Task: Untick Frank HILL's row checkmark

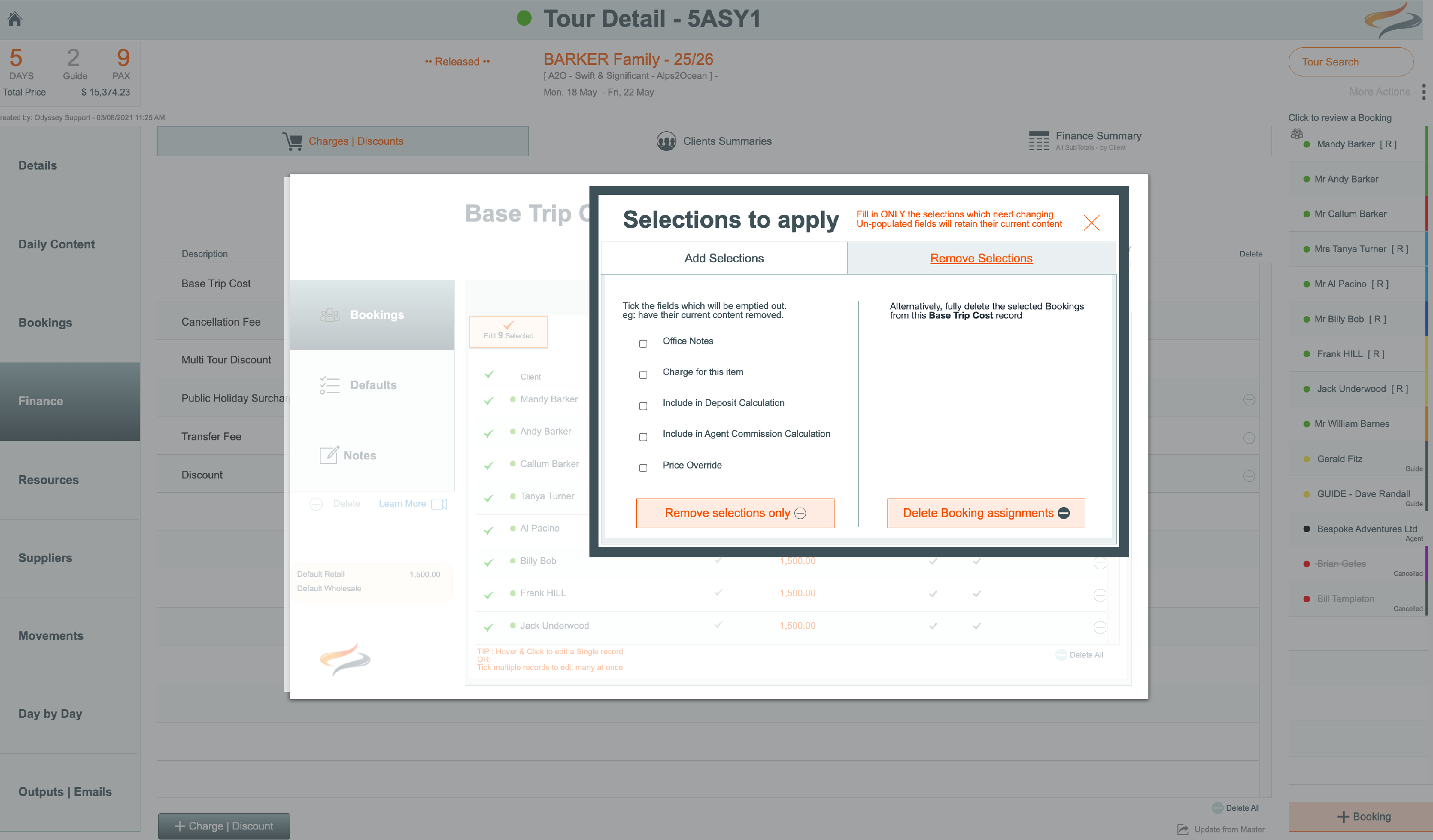Action: (489, 595)
